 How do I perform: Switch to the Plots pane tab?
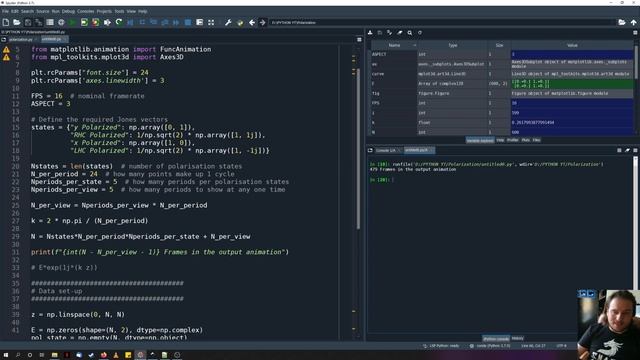[x=525, y=140]
